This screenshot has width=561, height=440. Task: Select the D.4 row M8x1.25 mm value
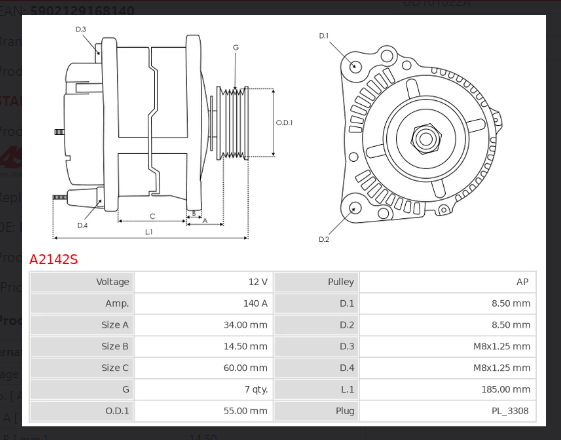click(x=448, y=368)
